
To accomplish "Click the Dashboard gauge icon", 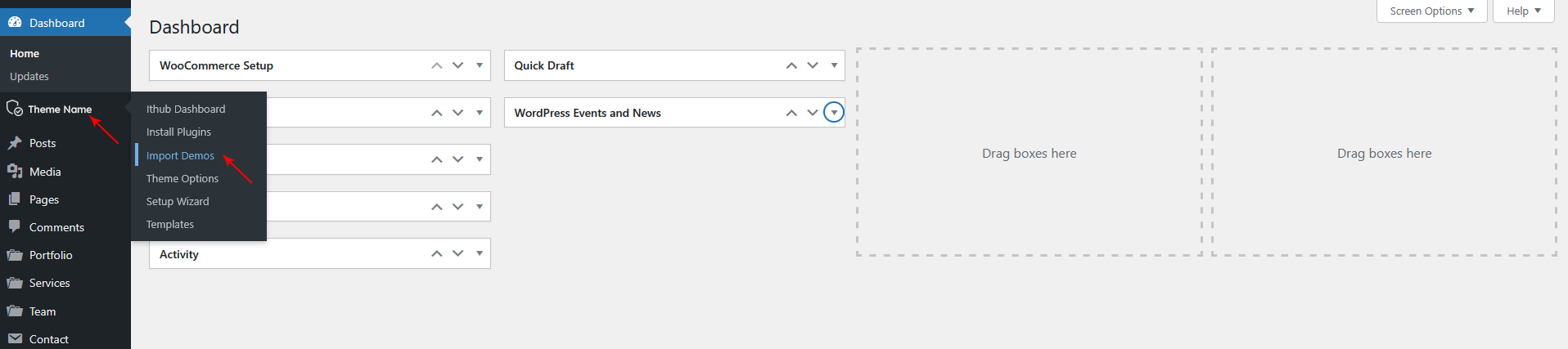I will click(x=15, y=23).
